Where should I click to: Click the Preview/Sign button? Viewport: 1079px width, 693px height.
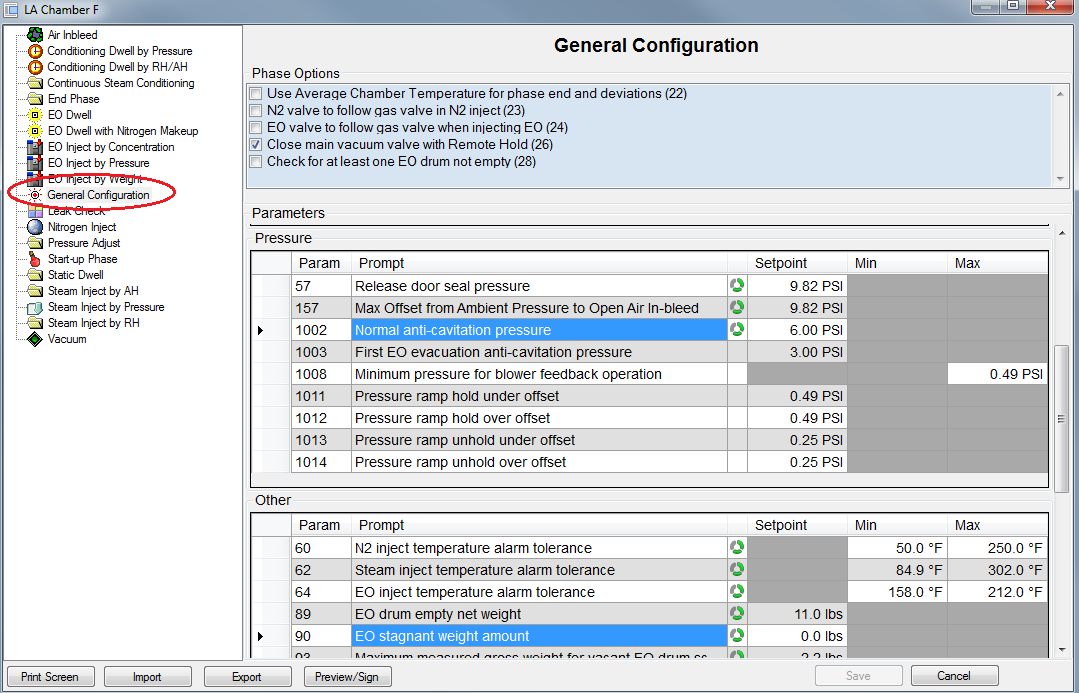coord(347,677)
